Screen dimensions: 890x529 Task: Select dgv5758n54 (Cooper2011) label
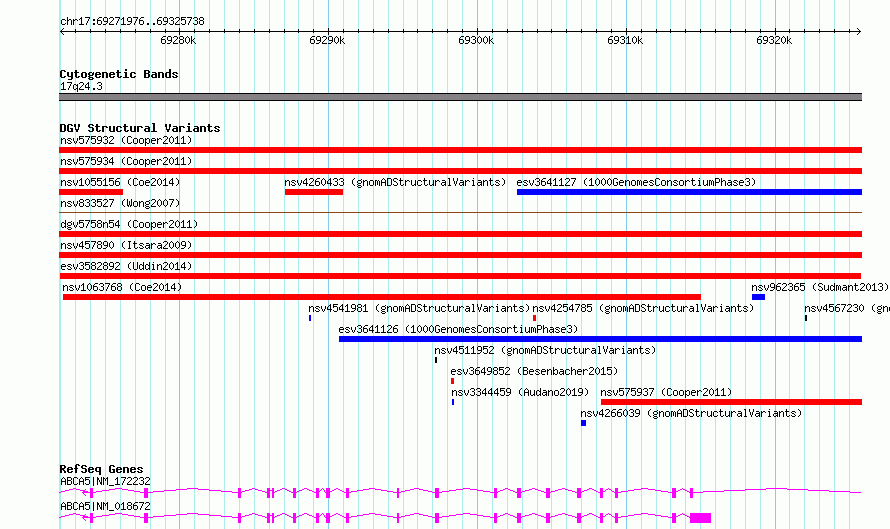click(x=129, y=224)
